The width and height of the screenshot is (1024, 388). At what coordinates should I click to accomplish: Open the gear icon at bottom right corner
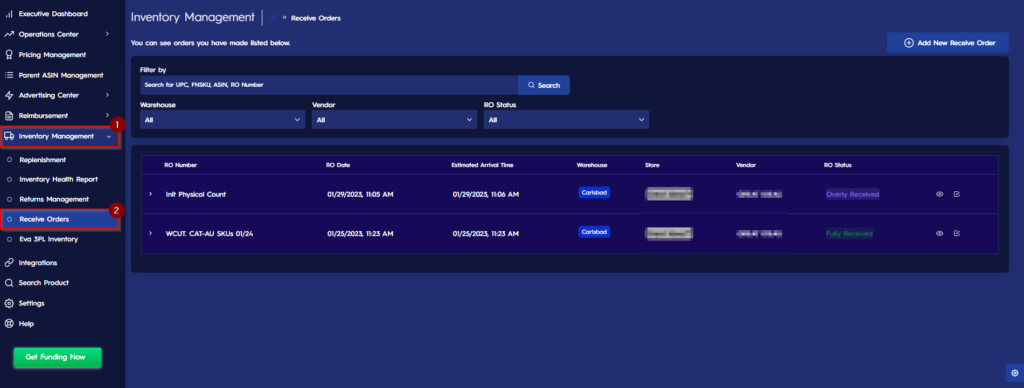[x=1014, y=373]
